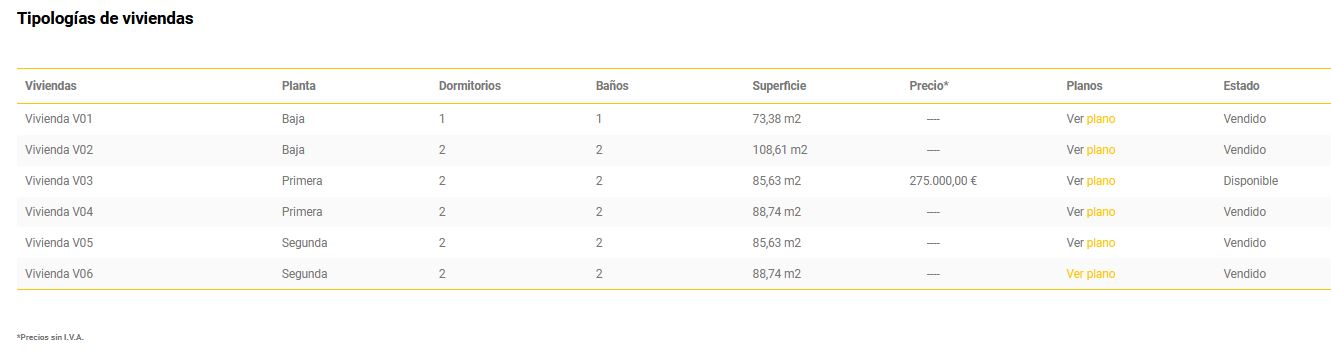The height and width of the screenshot is (360, 1331).
Task: Select the Dormitorios column header
Action: pos(470,86)
